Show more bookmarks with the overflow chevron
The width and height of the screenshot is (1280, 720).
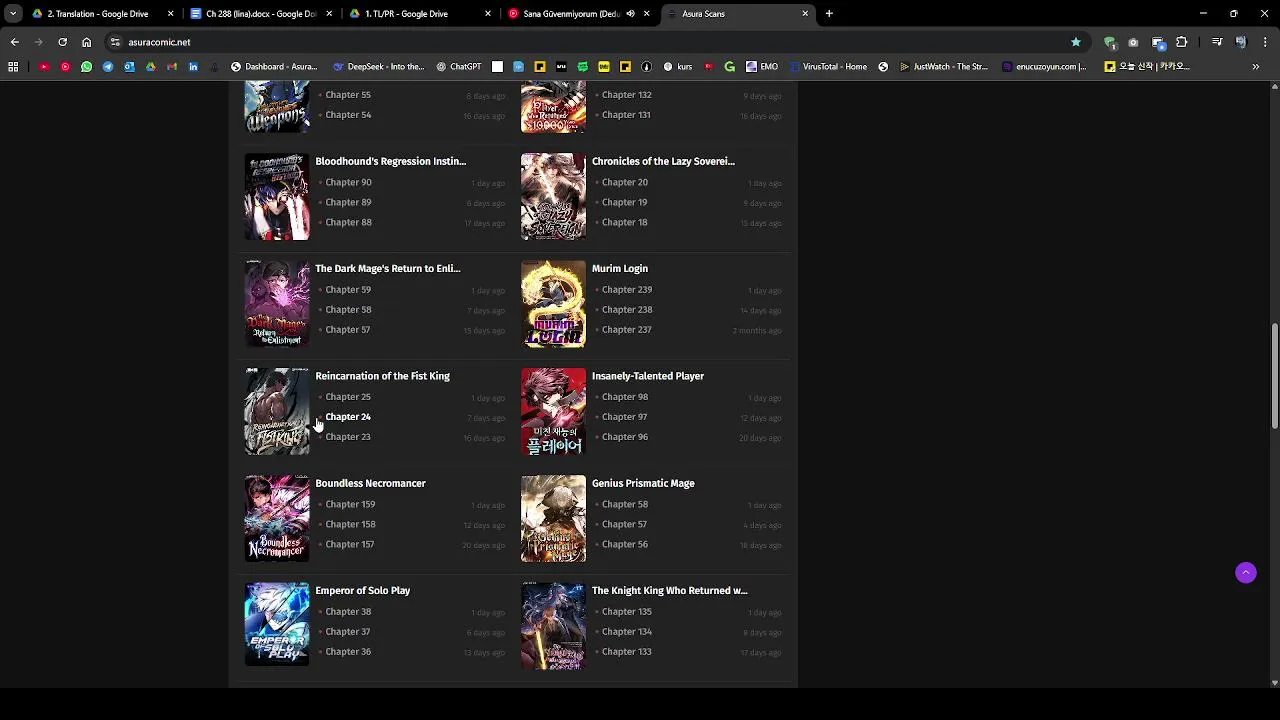(1256, 67)
